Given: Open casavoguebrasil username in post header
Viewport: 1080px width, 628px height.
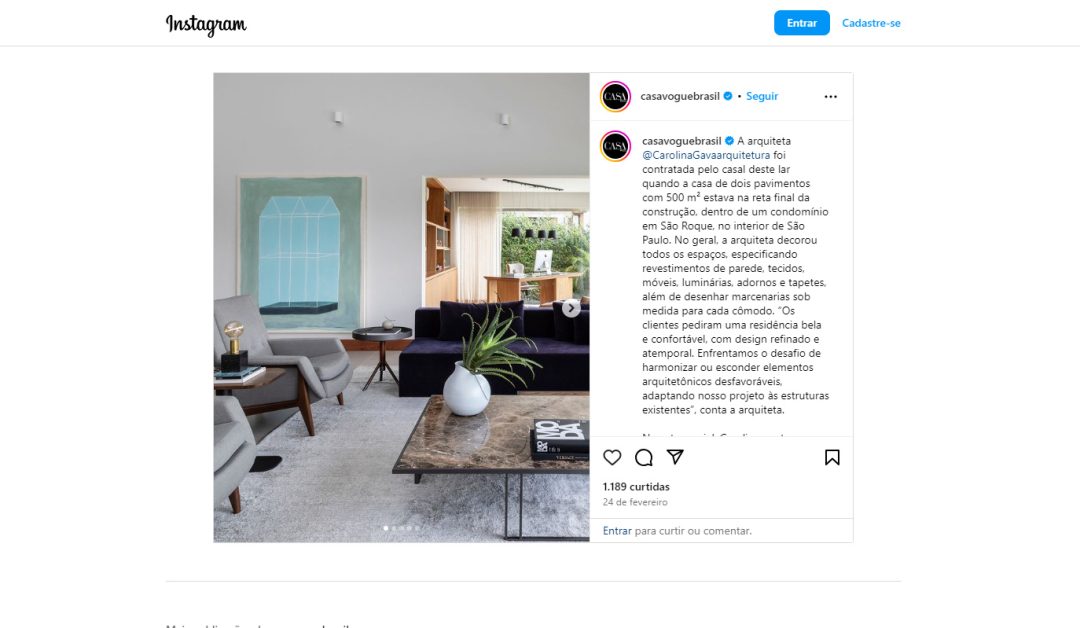Looking at the screenshot, I should pos(680,96).
